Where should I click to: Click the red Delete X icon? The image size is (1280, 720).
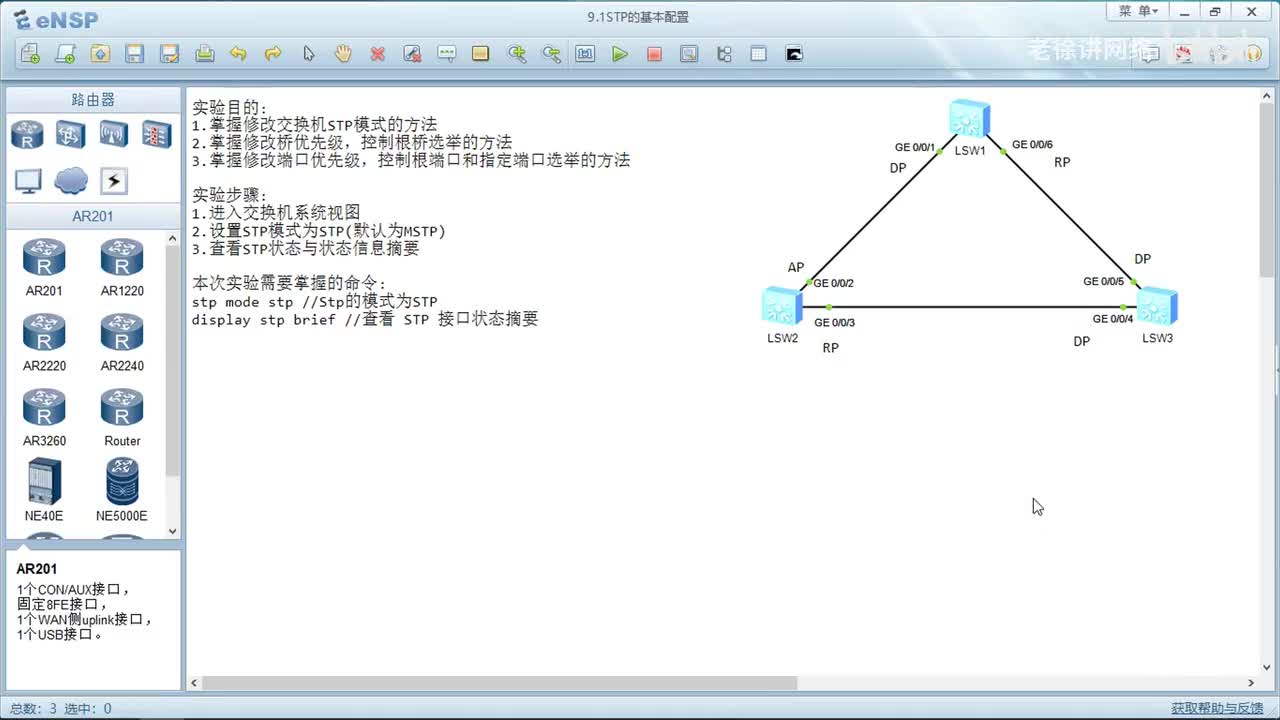[377, 54]
